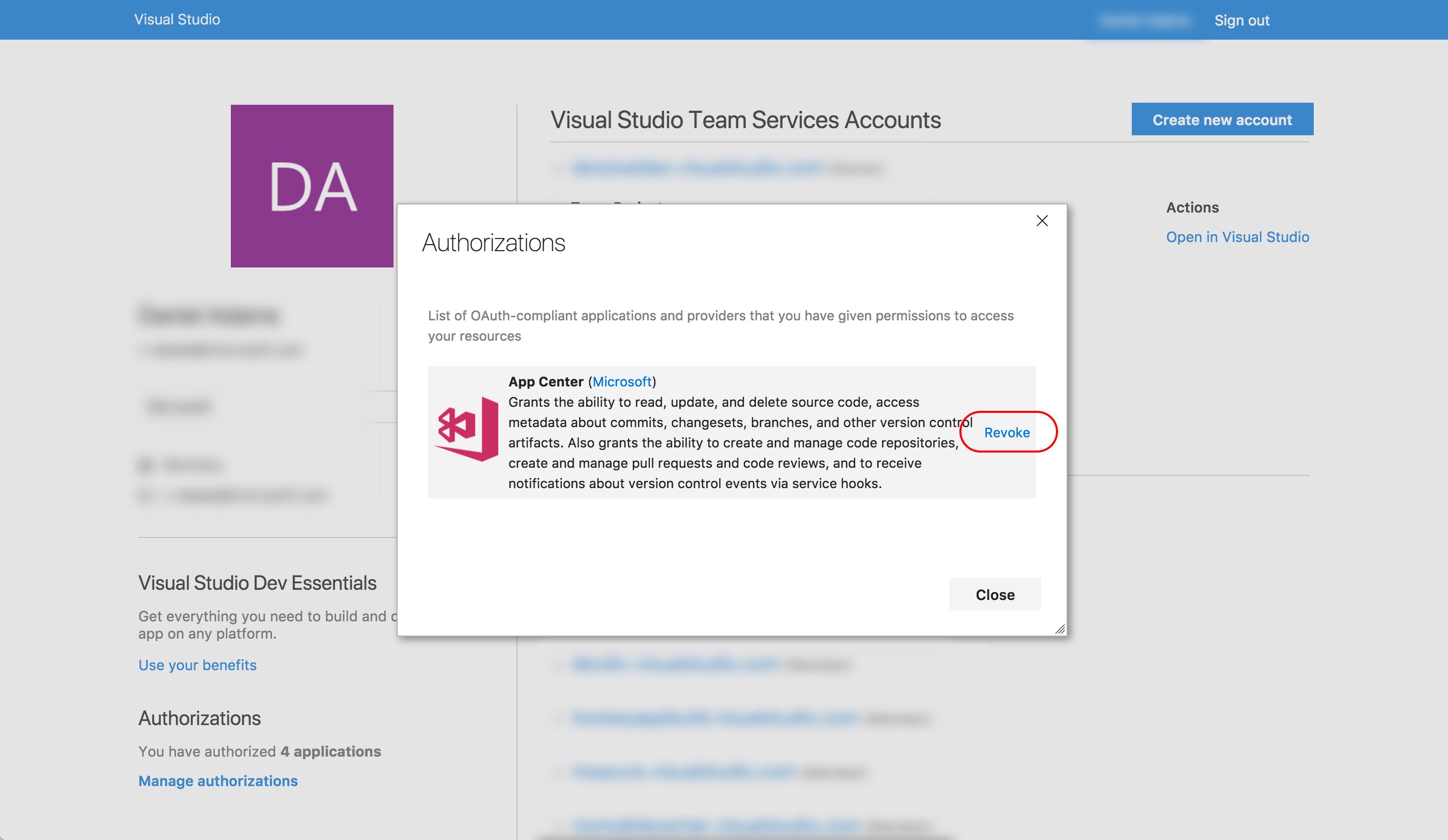This screenshot has width=1448, height=840.
Task: Expand the Visual Studio Dev Essentials section
Action: pos(256,580)
